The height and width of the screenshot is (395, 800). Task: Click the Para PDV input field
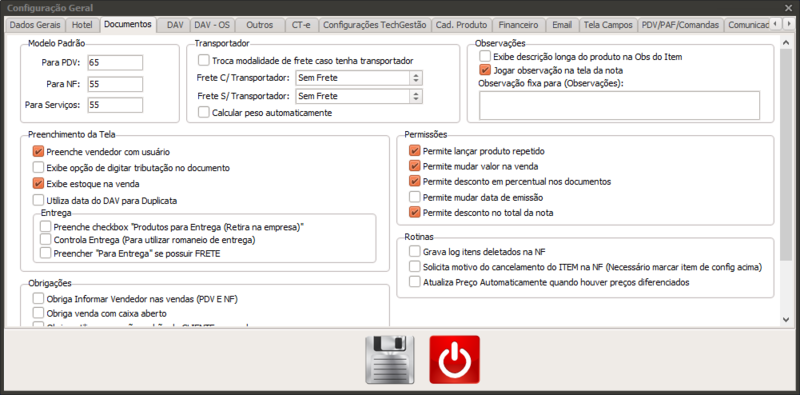click(x=115, y=62)
